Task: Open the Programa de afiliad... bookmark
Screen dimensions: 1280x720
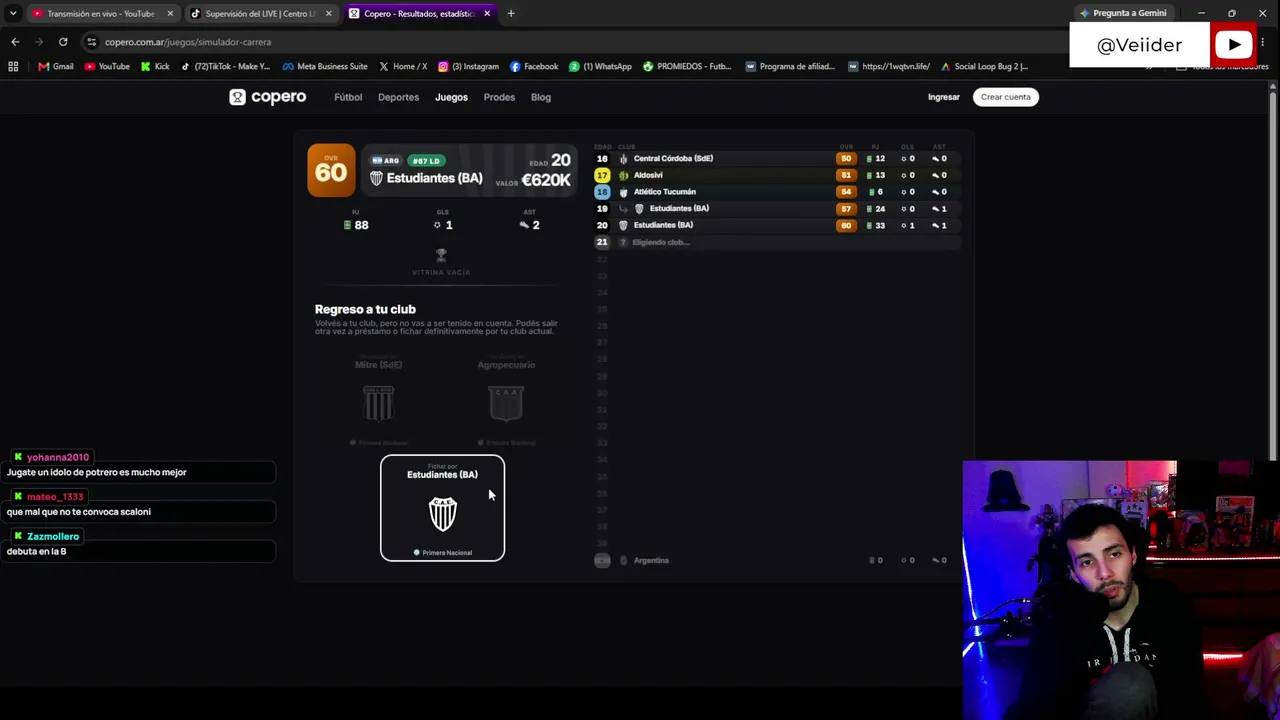Action: (x=790, y=66)
